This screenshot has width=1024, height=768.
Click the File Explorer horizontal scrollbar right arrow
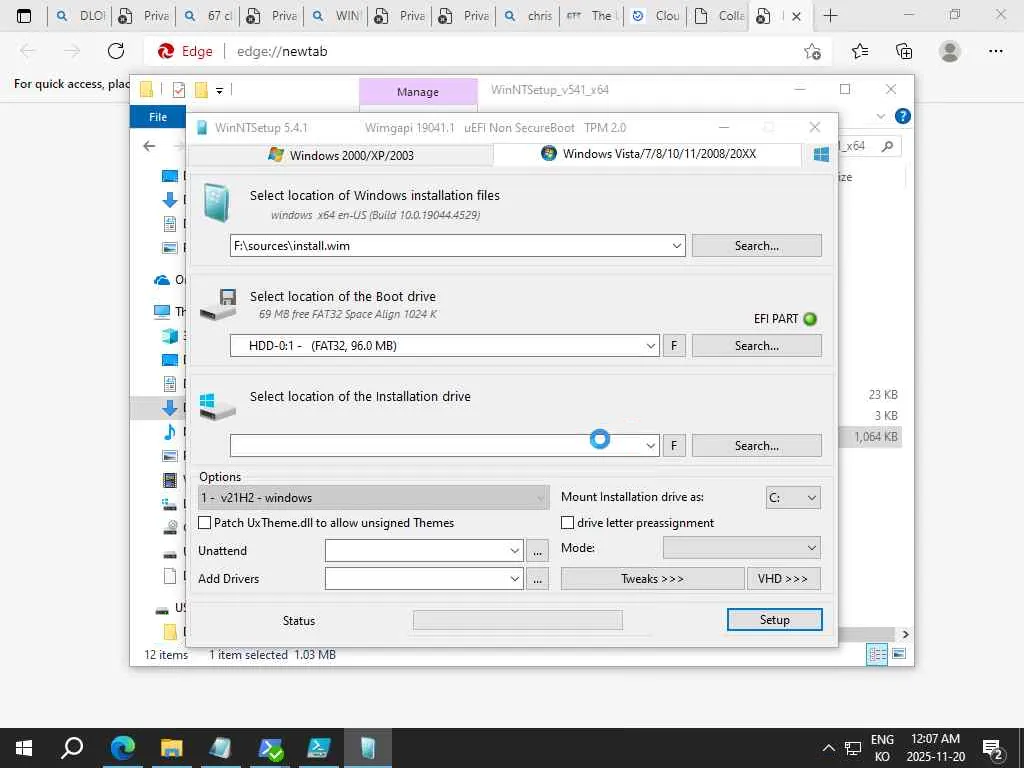pos(905,634)
